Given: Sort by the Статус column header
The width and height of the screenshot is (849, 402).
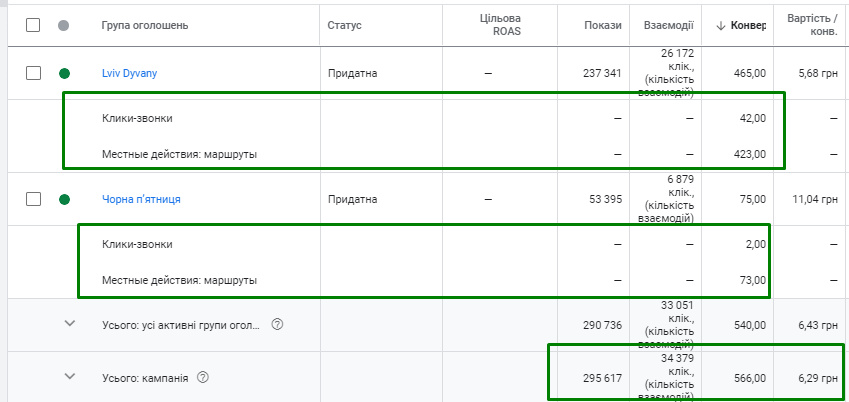Looking at the screenshot, I should tap(344, 25).
